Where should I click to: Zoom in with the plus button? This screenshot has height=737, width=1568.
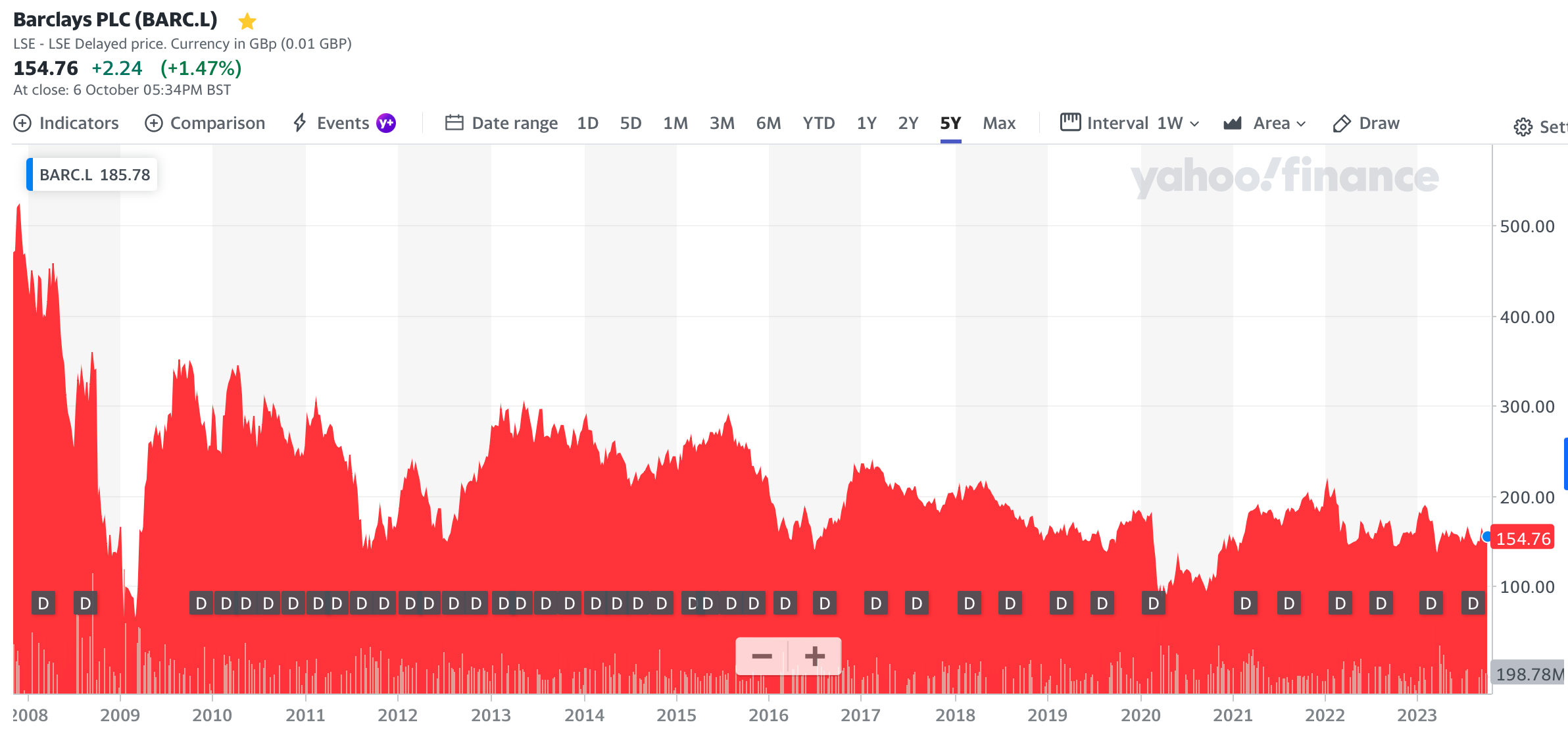click(x=815, y=656)
